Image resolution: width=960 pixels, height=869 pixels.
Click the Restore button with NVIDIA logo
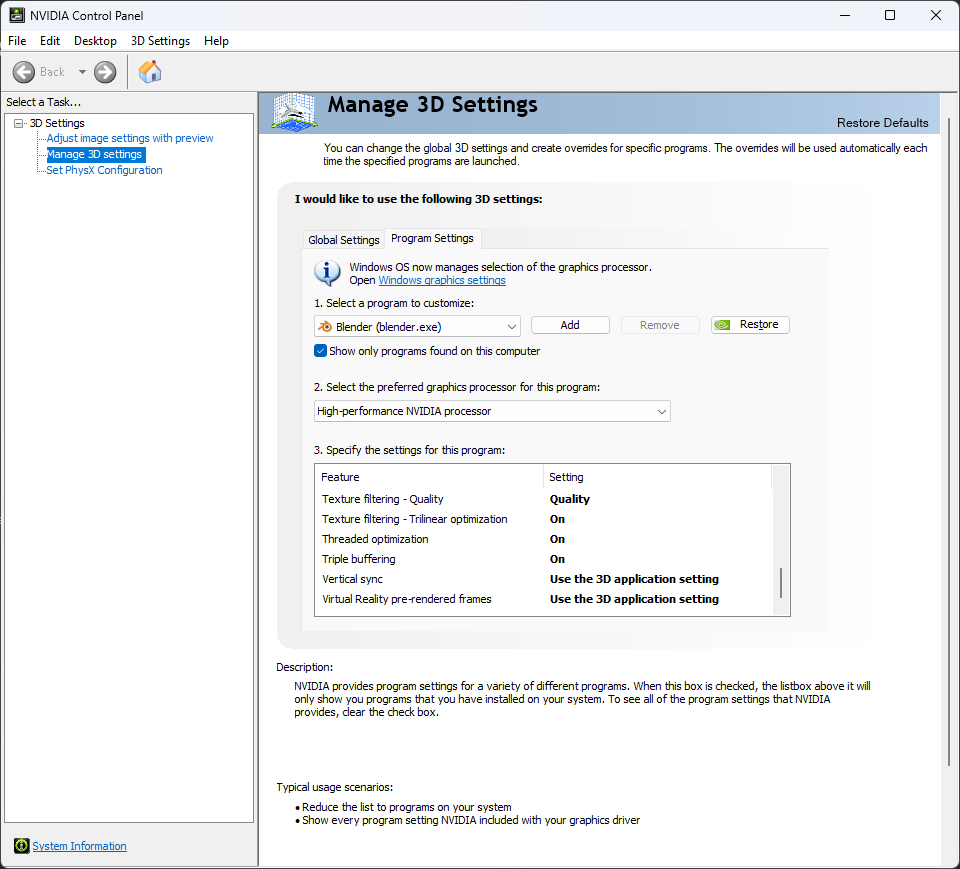[750, 325]
